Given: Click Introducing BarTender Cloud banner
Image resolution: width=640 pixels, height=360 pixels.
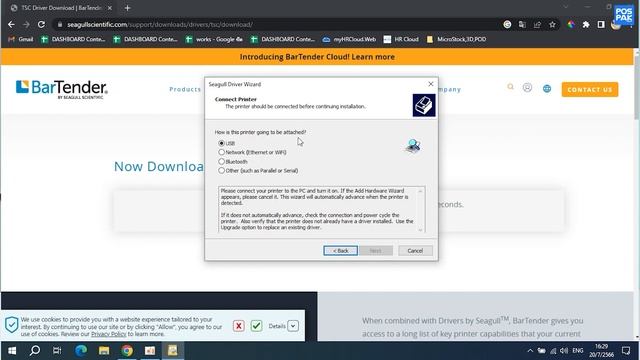Looking at the screenshot, I should click(317, 57).
